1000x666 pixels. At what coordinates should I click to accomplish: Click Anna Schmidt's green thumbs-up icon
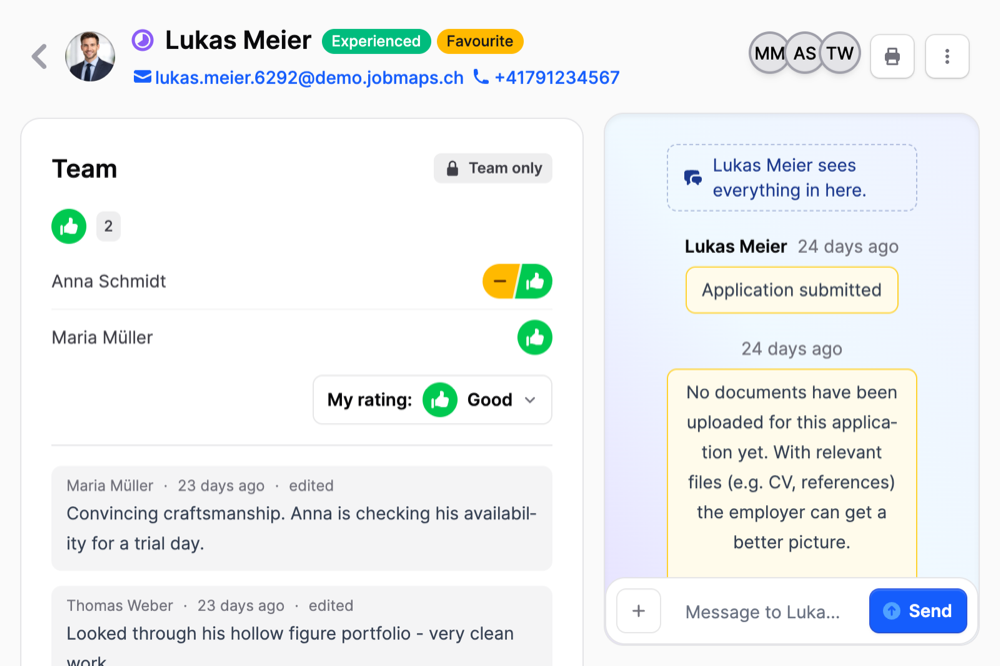pyautogui.click(x=535, y=281)
